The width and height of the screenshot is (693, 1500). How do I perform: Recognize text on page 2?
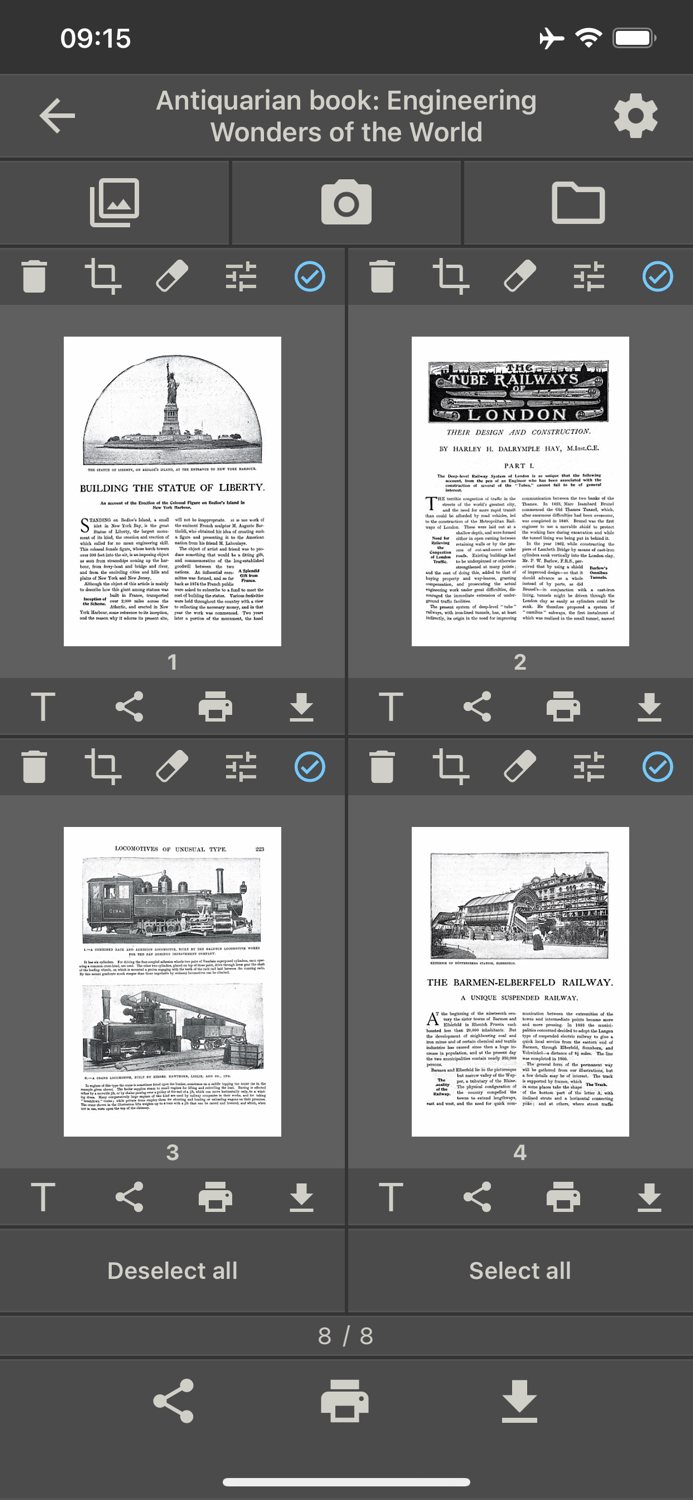point(391,707)
